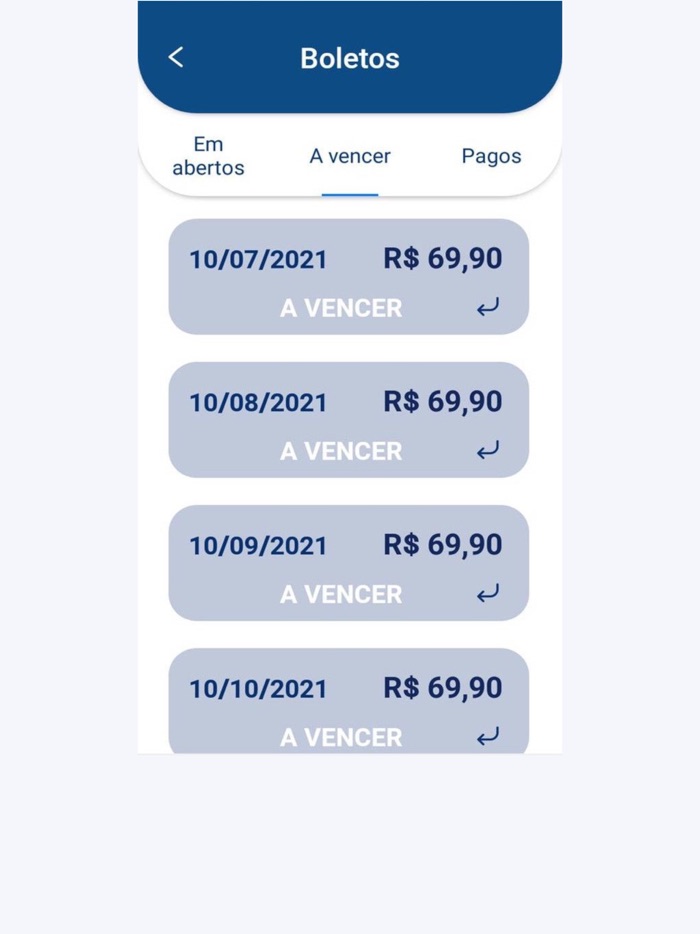Click A VENCER status on 10/08/2021 boleto
The width and height of the screenshot is (700, 934).
[341, 451]
